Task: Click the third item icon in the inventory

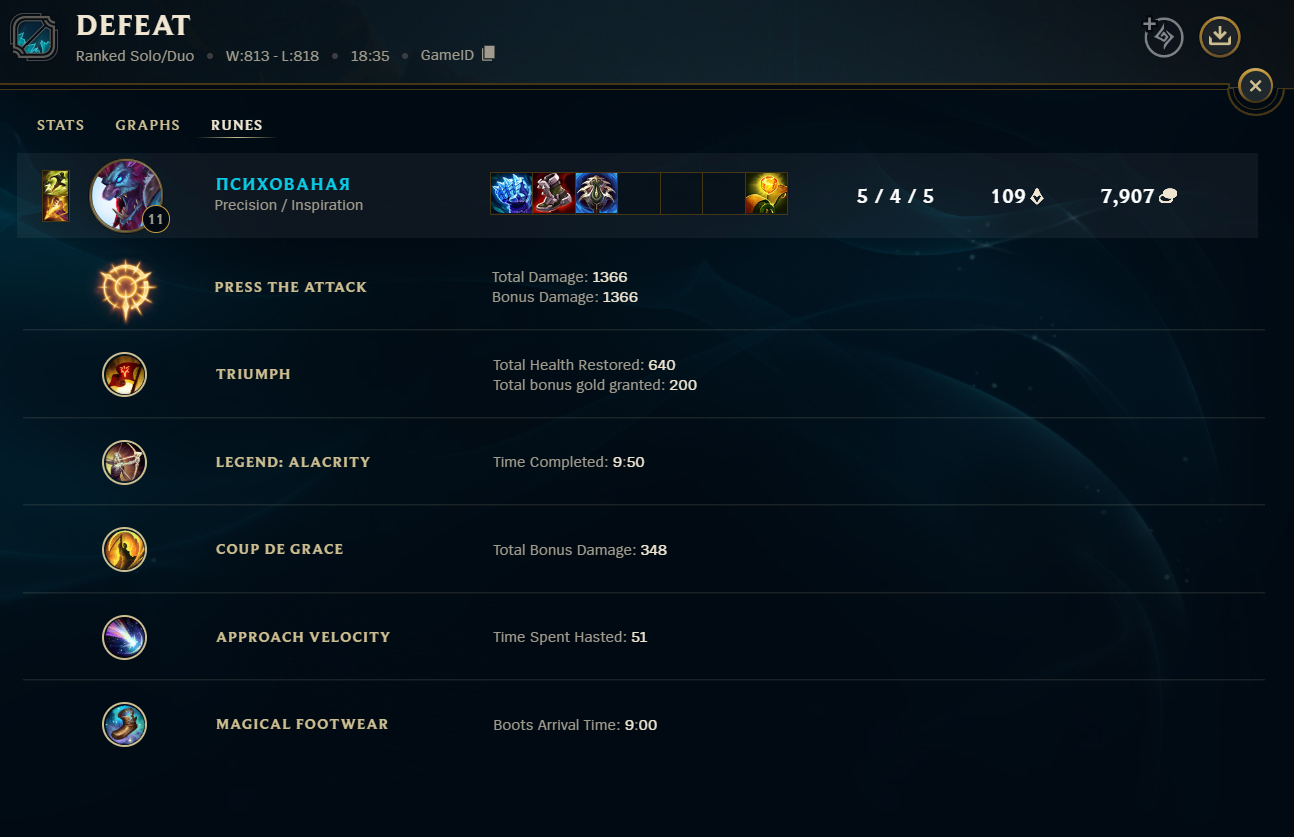Action: 596,194
